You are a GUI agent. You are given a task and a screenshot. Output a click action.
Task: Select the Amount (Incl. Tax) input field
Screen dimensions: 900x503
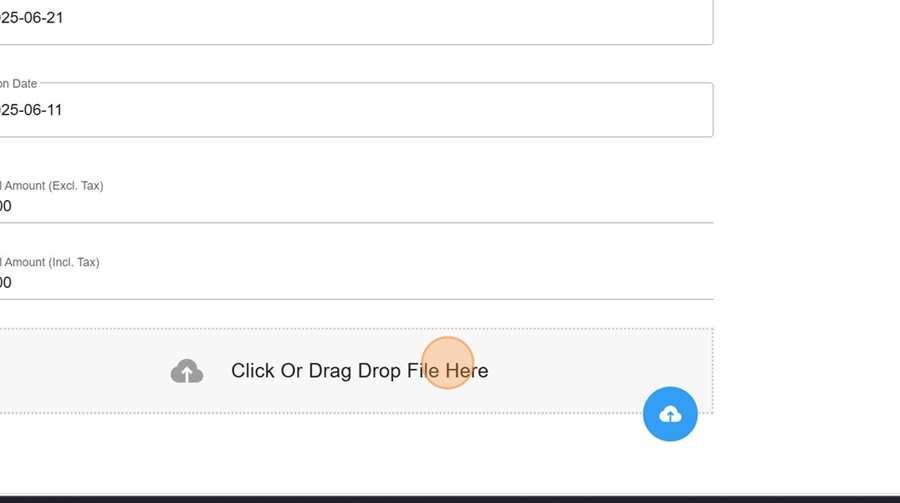pyautogui.click(x=356, y=283)
